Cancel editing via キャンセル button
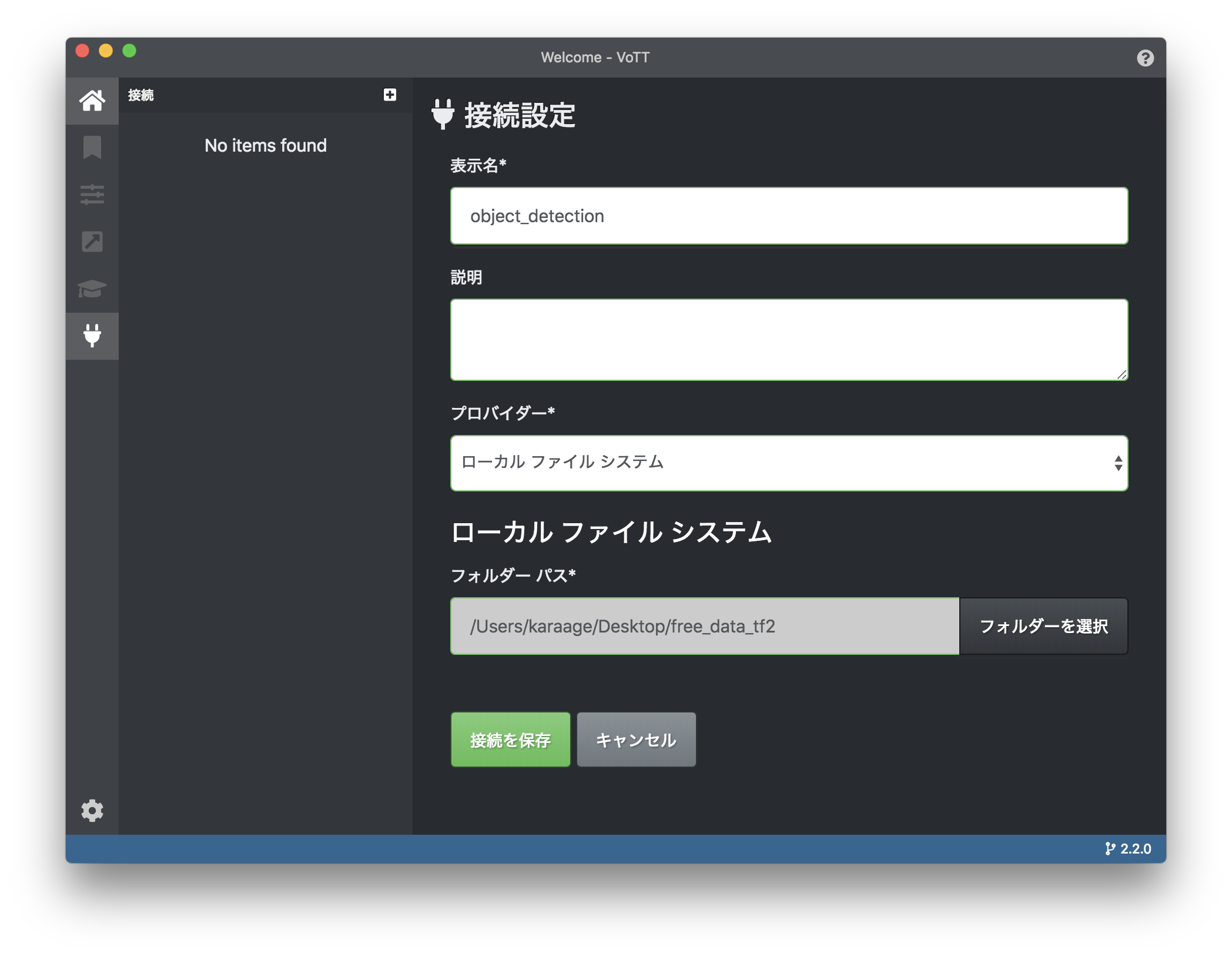 636,739
